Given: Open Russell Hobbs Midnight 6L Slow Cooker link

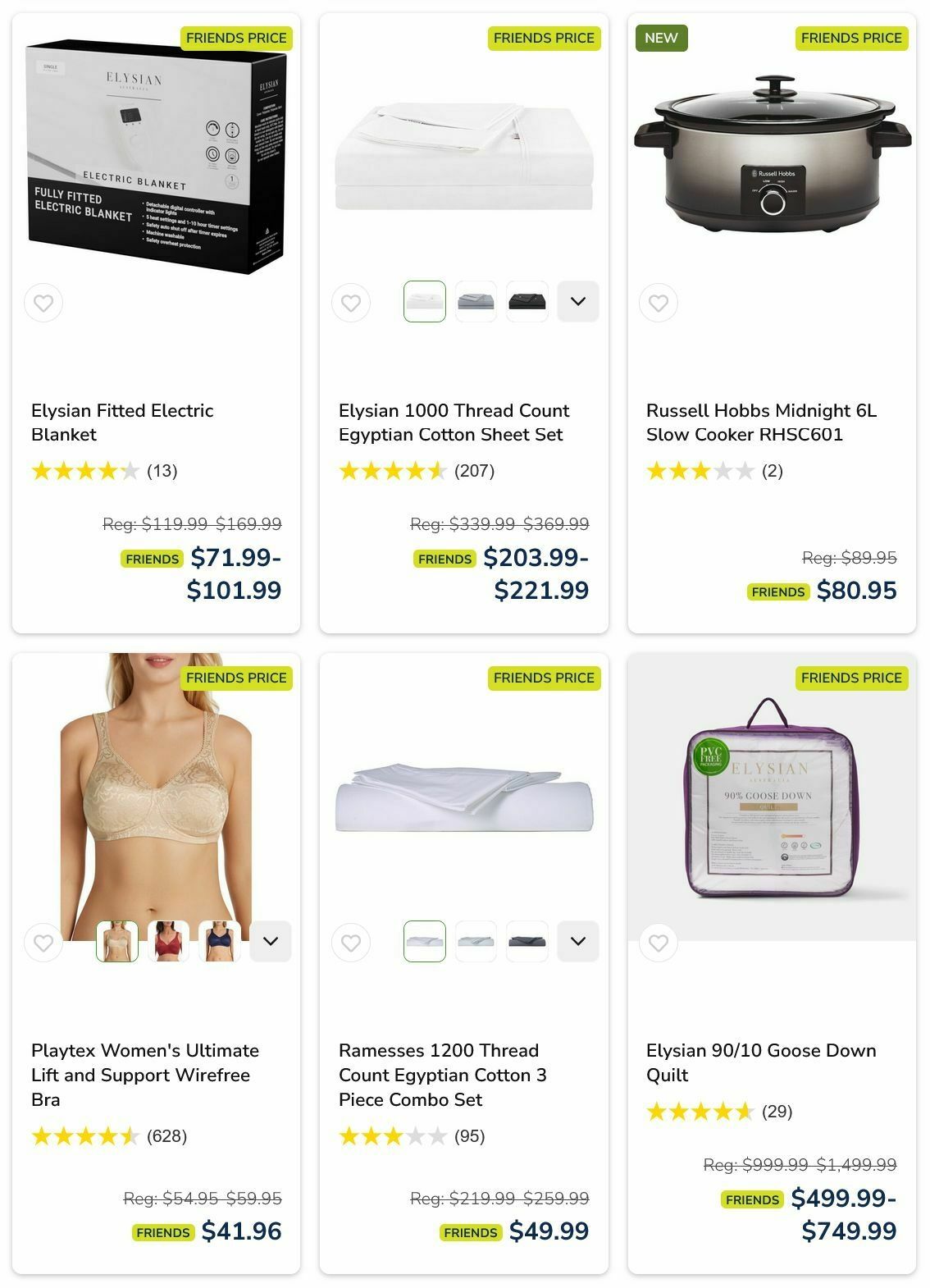Looking at the screenshot, I should tap(761, 422).
